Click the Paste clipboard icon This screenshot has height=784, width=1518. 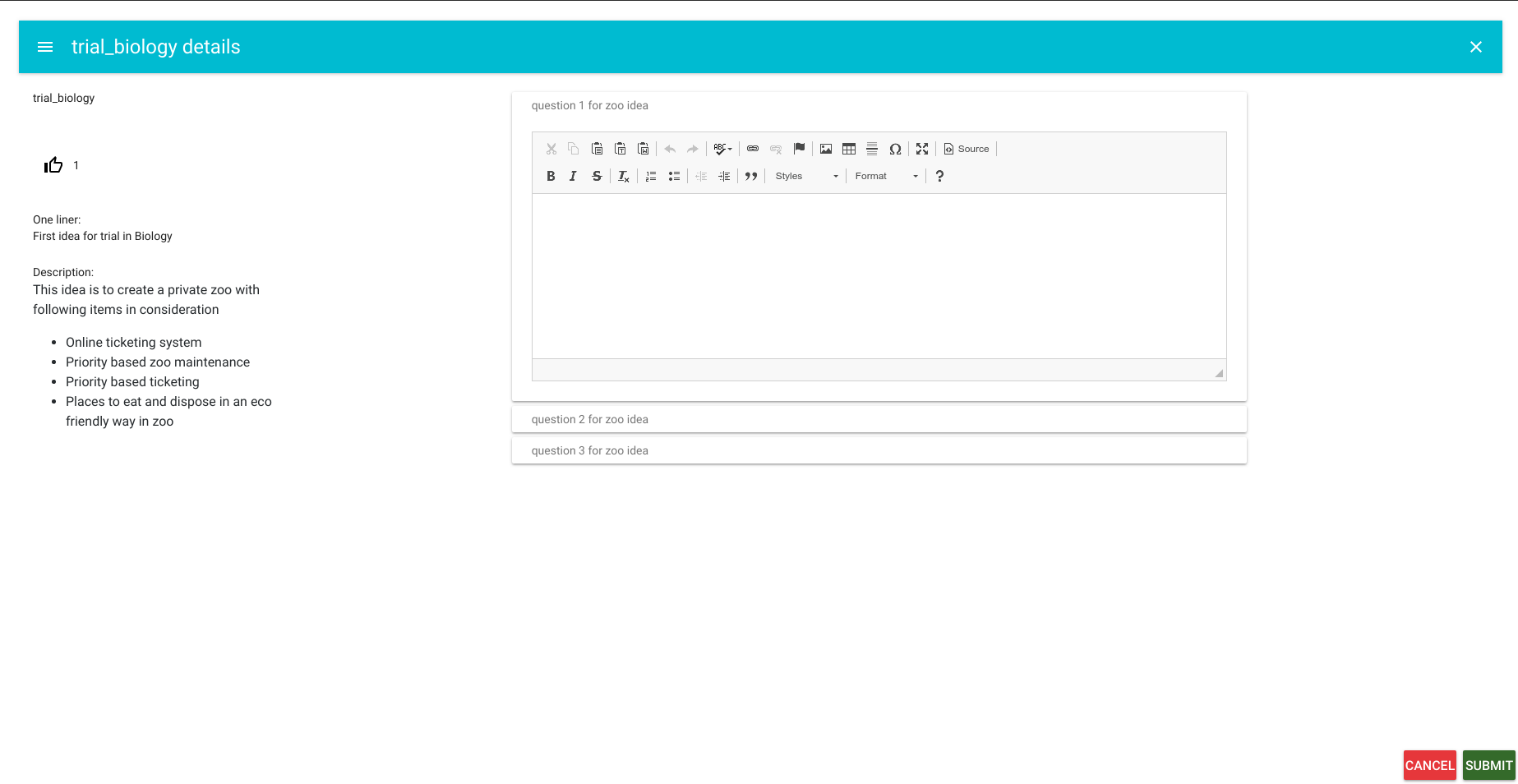[598, 149]
